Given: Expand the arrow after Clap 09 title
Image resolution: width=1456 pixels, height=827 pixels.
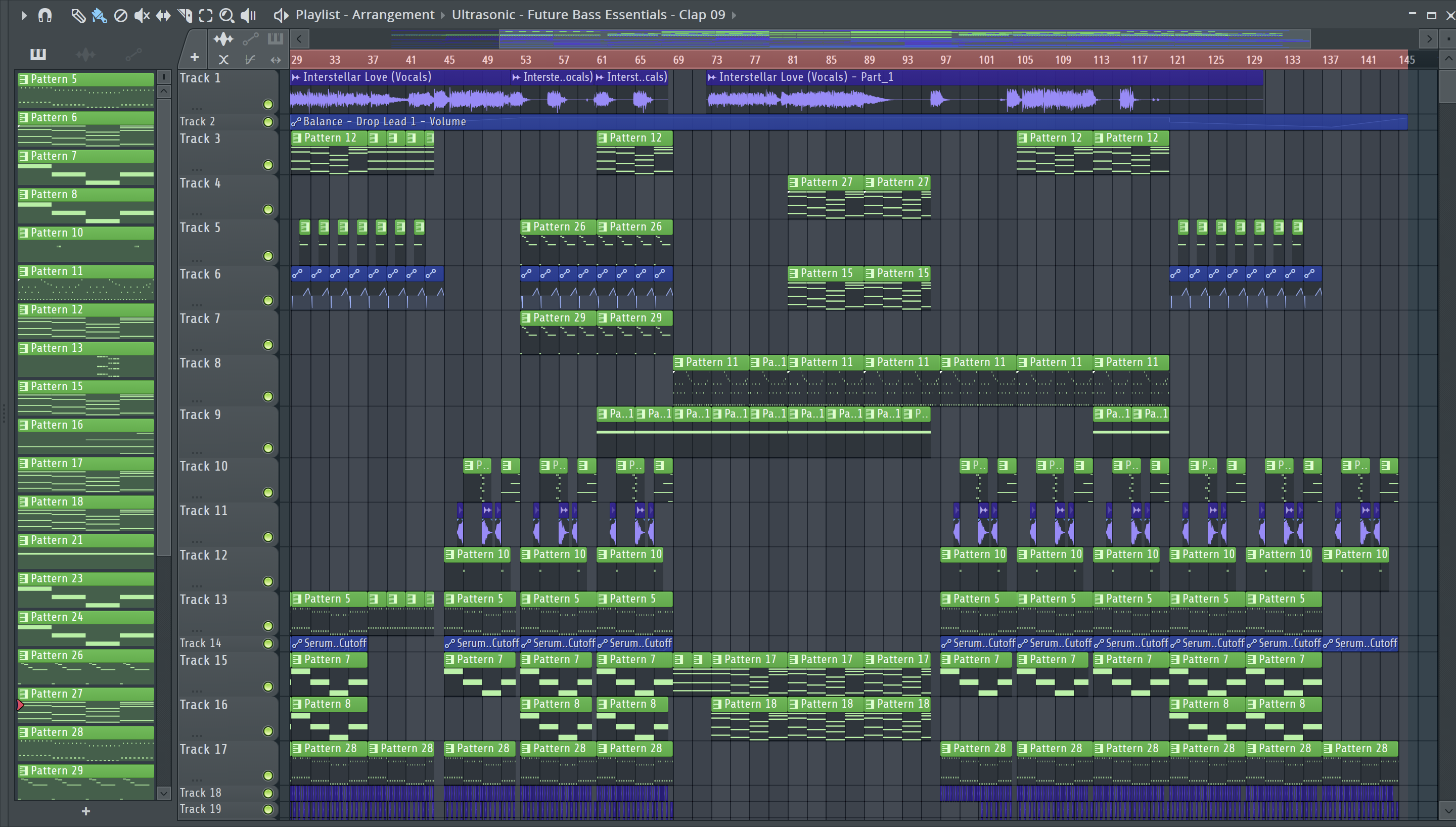Looking at the screenshot, I should [734, 15].
